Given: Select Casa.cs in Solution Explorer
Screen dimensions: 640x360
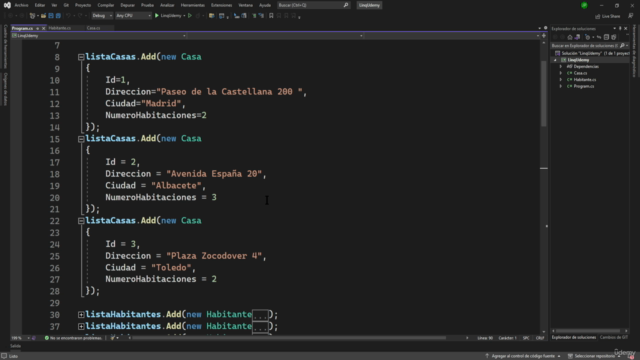Looking at the screenshot, I should tap(580, 73).
